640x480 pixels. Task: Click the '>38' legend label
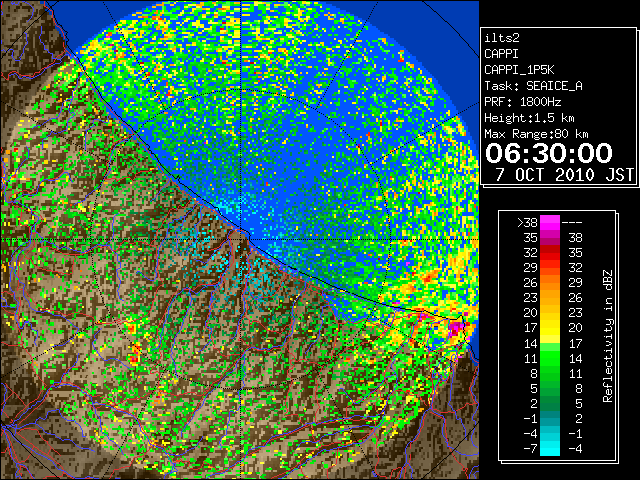tap(527, 223)
